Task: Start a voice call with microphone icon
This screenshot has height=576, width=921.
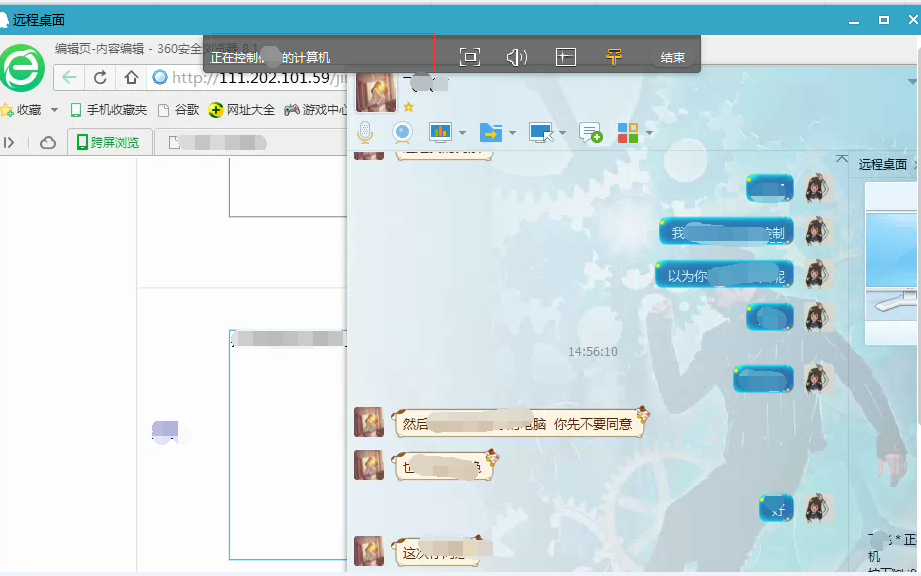Action: (365, 133)
